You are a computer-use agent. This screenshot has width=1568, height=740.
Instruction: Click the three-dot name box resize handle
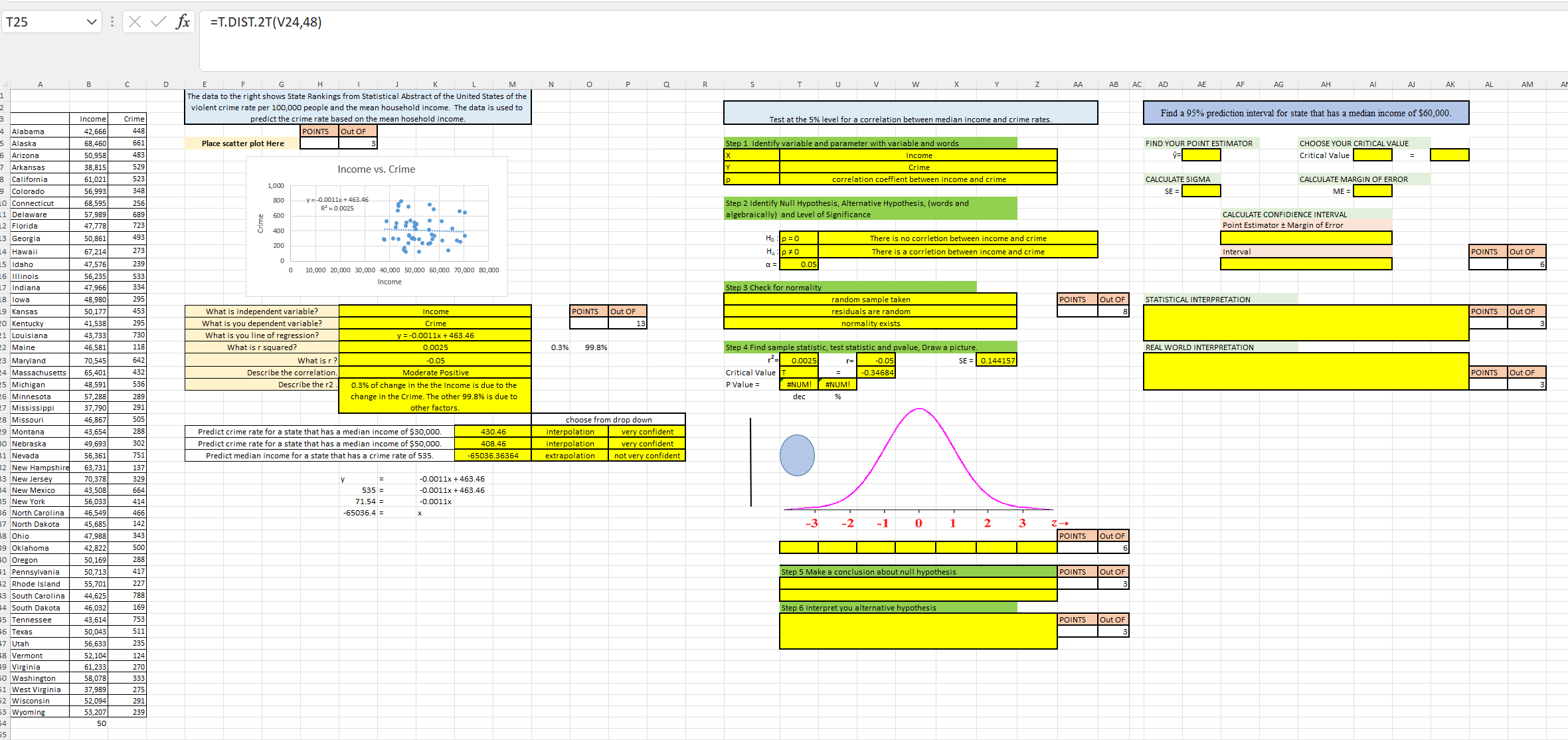[112, 22]
